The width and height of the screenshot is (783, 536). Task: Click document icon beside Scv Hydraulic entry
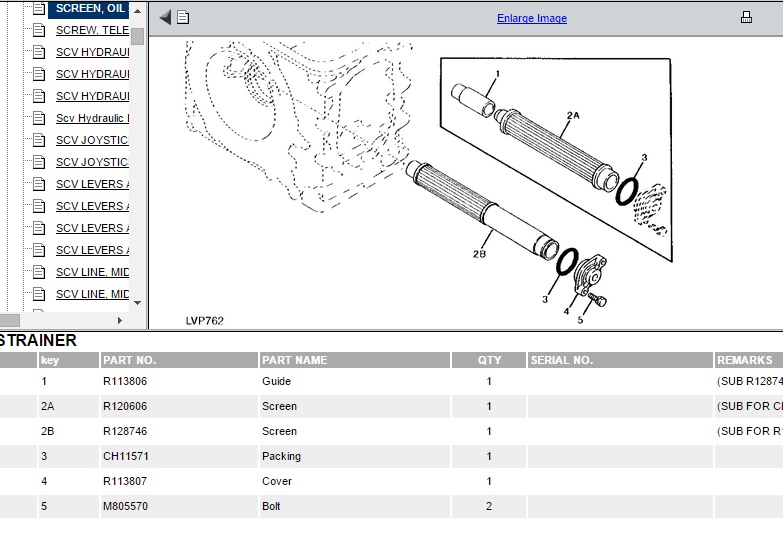click(x=39, y=118)
